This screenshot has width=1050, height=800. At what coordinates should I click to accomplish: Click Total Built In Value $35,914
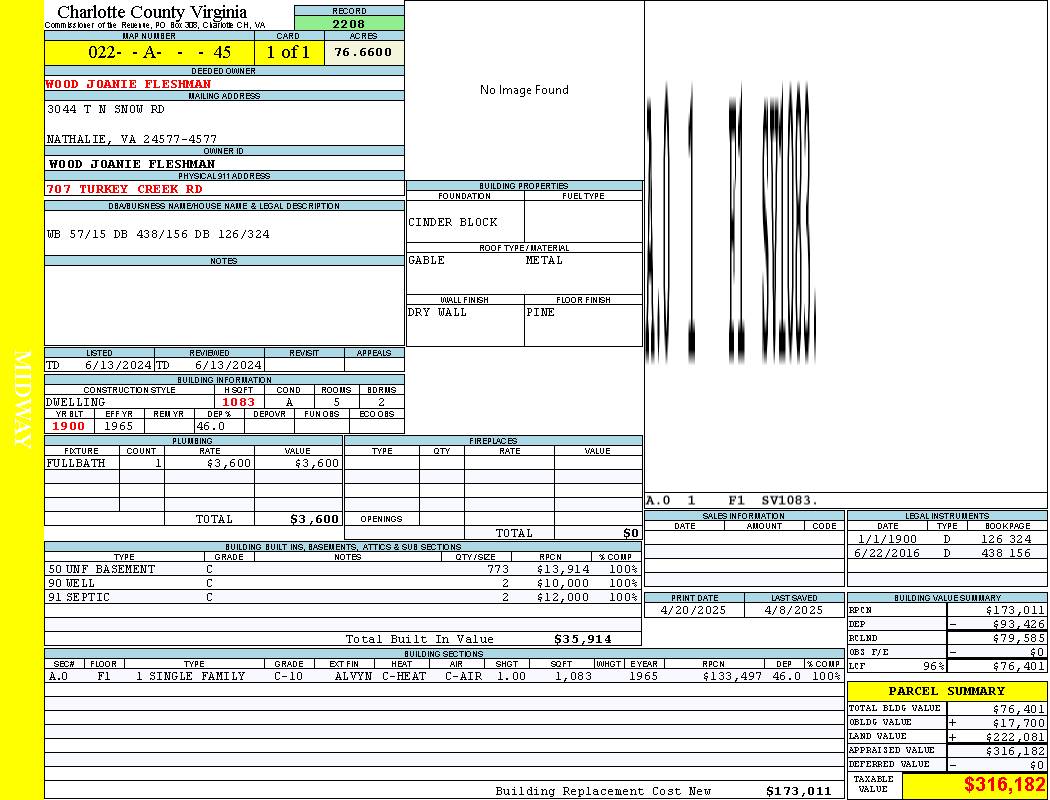pos(583,639)
